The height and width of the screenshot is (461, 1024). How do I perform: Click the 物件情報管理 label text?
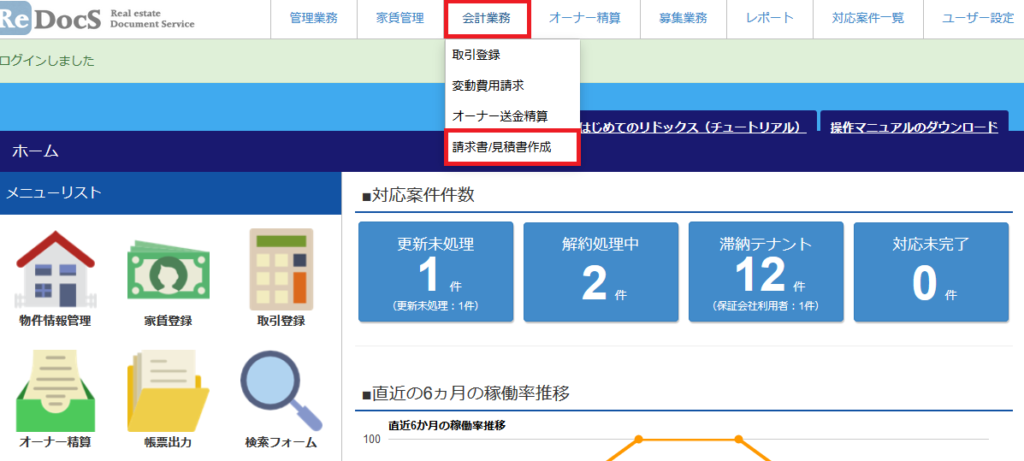[x=55, y=321]
